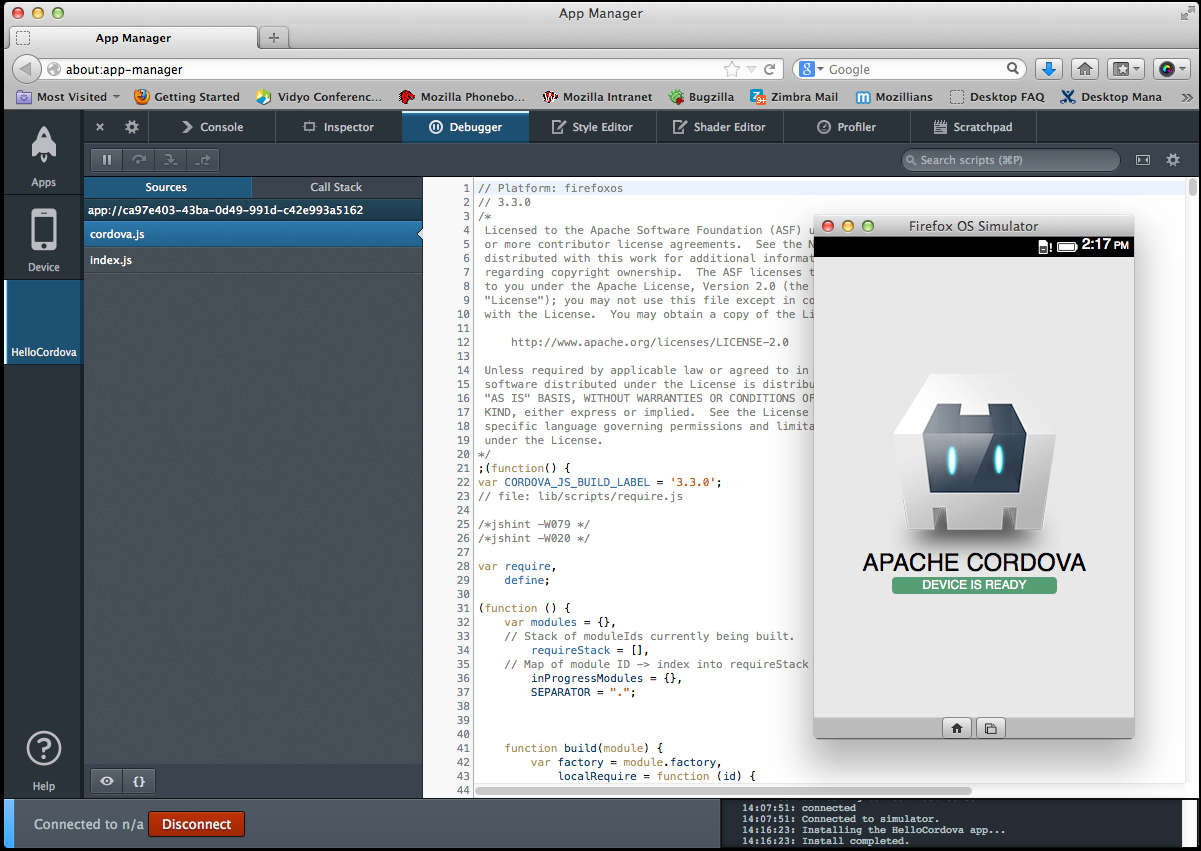The height and width of the screenshot is (851, 1201).
Task: Open Getting Started bookmark
Action: point(187,97)
